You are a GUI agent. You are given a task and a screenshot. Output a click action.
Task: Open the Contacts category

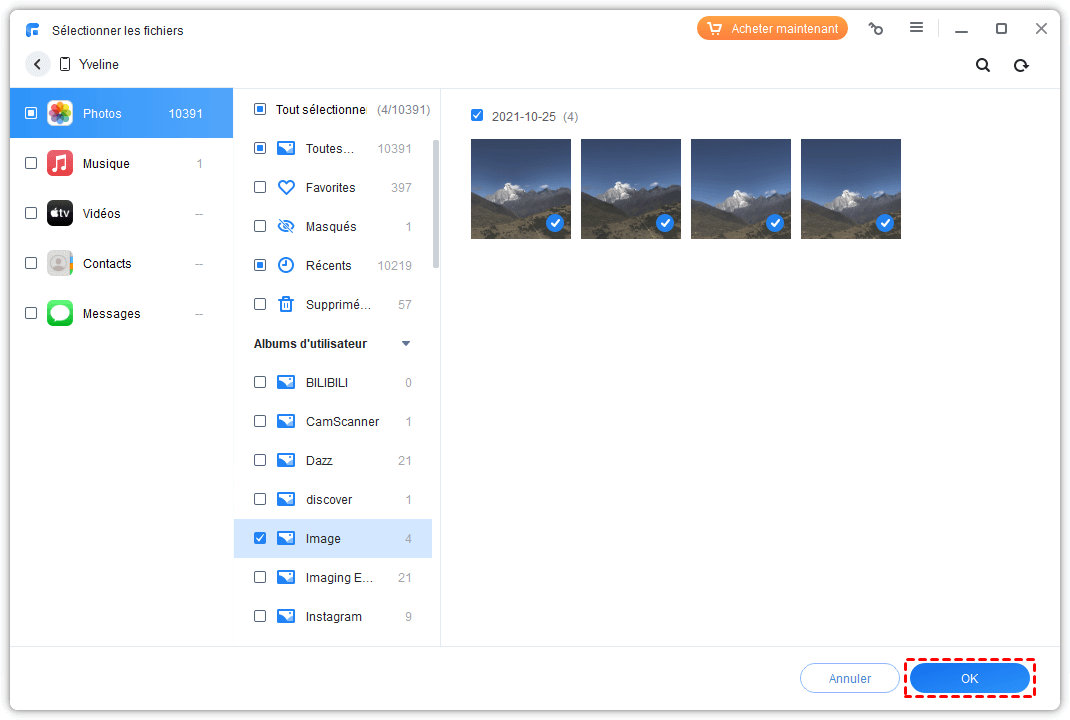click(107, 263)
